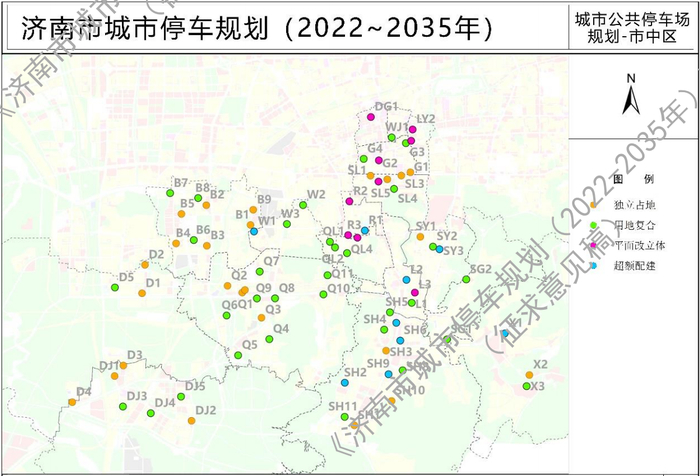Screen dimensions: 700x476
Task: Click the green SG2 marker
Action: tap(466, 280)
